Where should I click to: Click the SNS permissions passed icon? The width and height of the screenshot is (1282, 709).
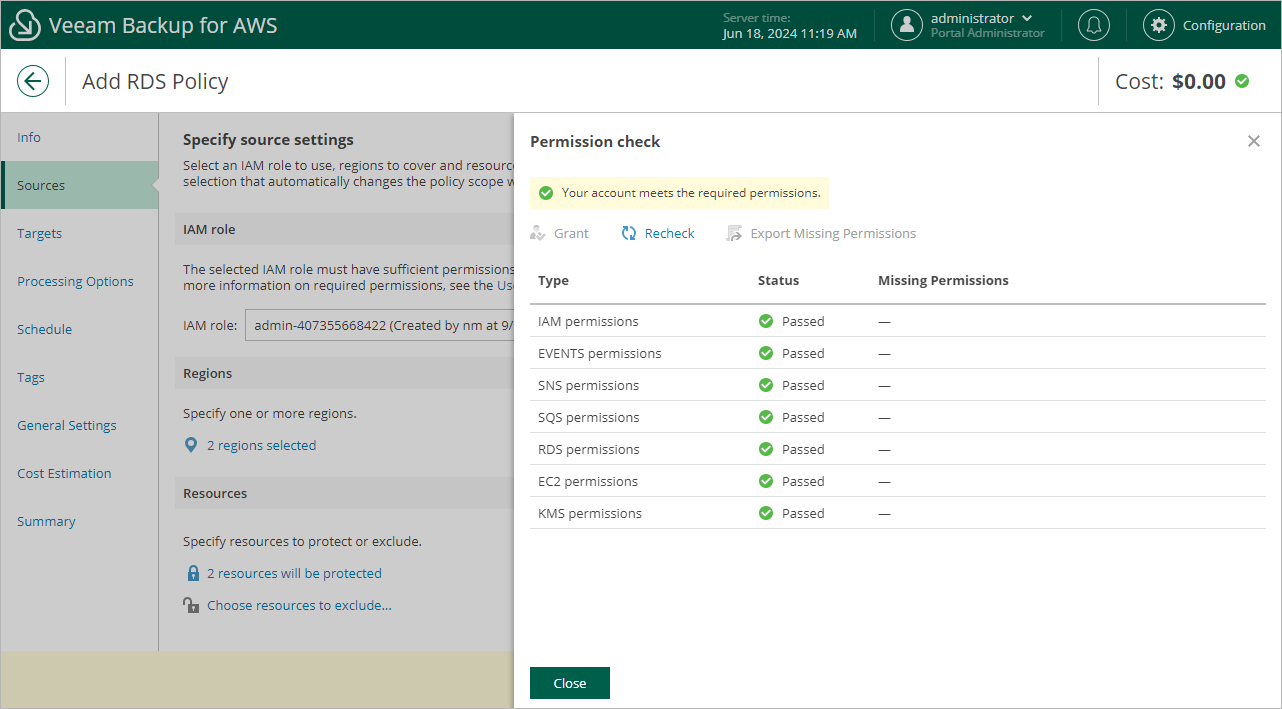[766, 385]
